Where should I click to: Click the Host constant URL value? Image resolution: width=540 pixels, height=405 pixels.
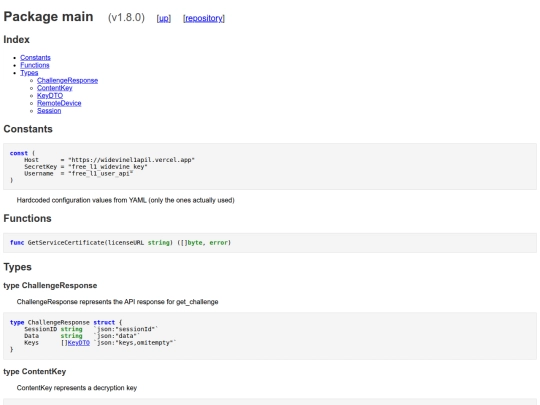point(131,160)
